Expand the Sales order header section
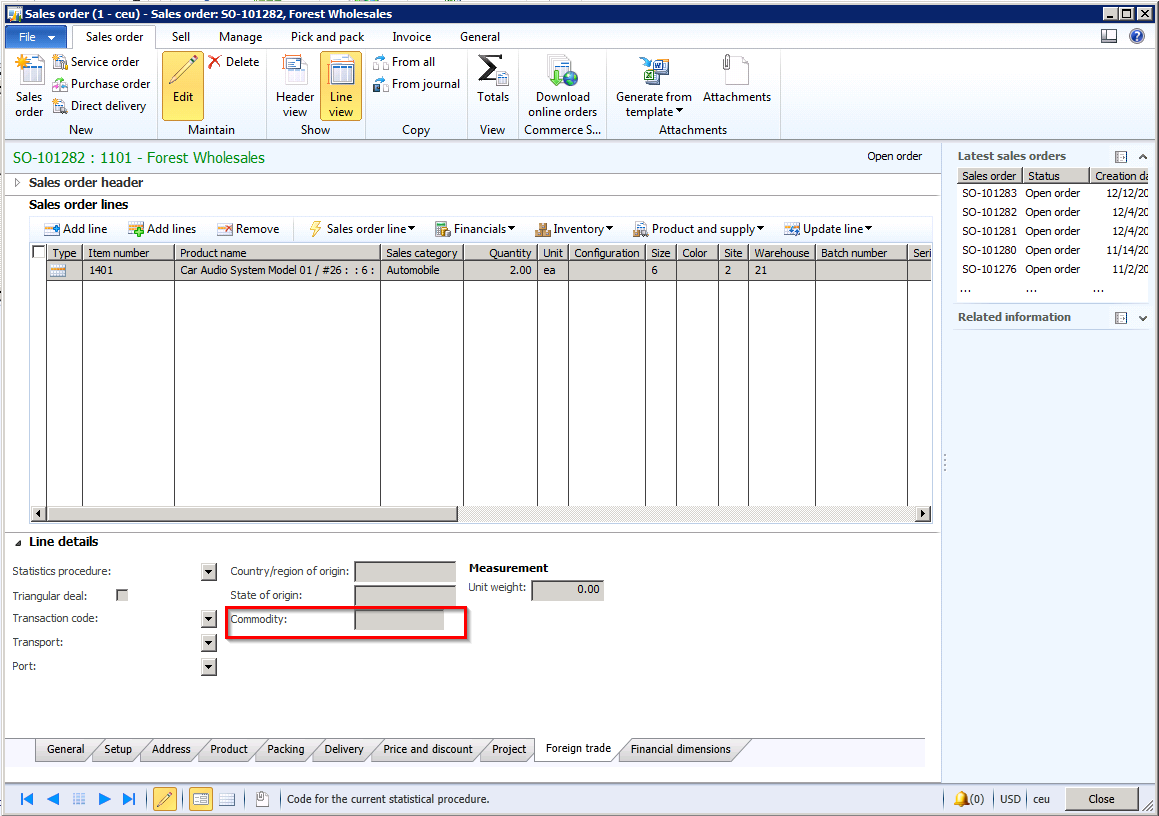 [x=18, y=183]
